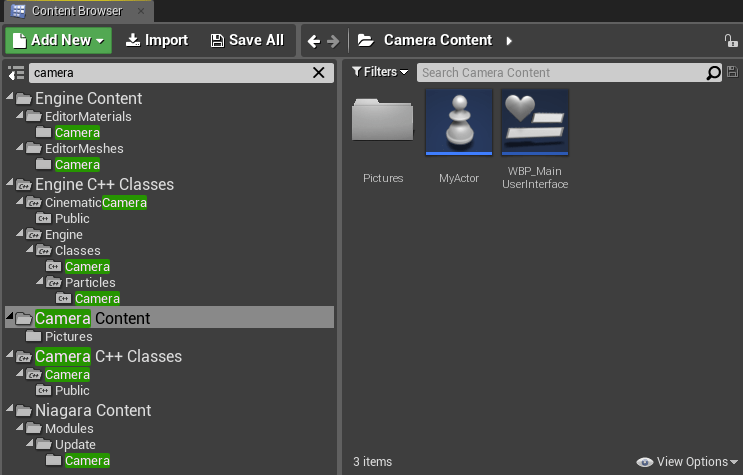The width and height of the screenshot is (743, 475).
Task: Collapse the Particles folder
Action: tap(40, 281)
